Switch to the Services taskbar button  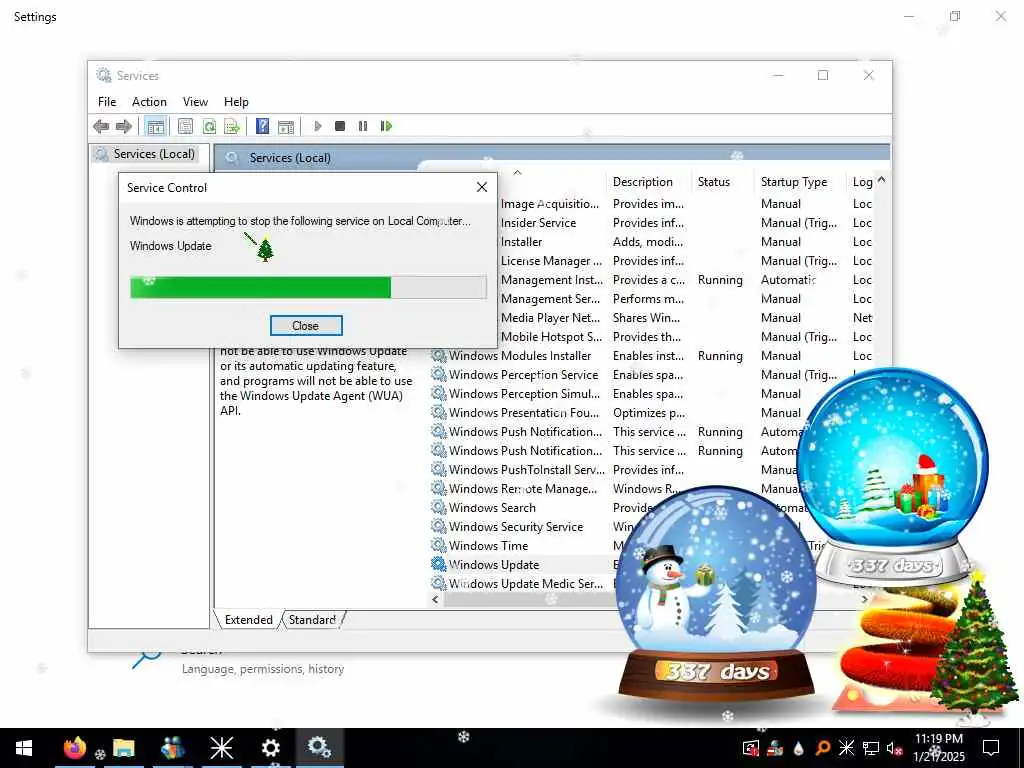(319, 748)
